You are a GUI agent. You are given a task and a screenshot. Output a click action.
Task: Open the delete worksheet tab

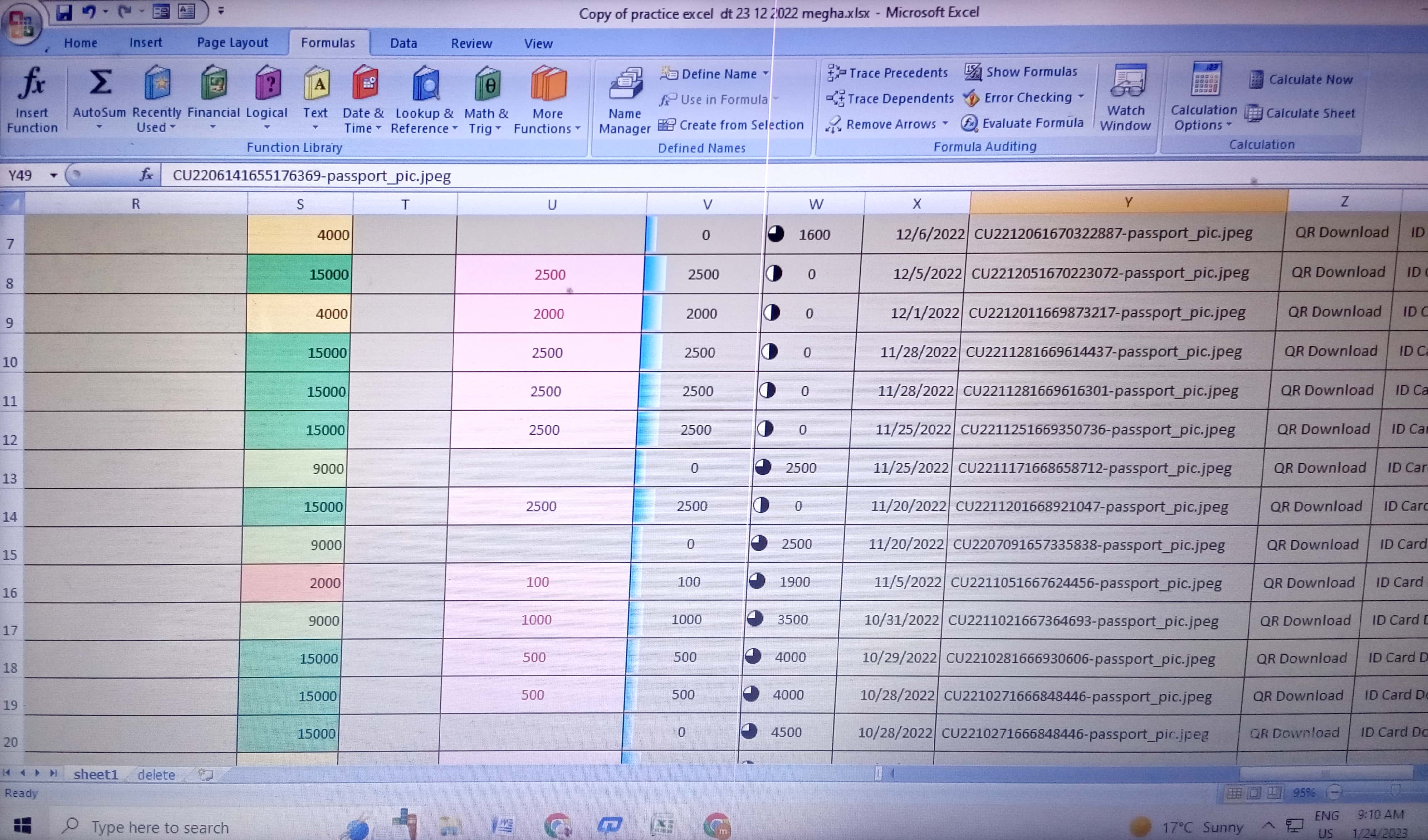pos(156,775)
